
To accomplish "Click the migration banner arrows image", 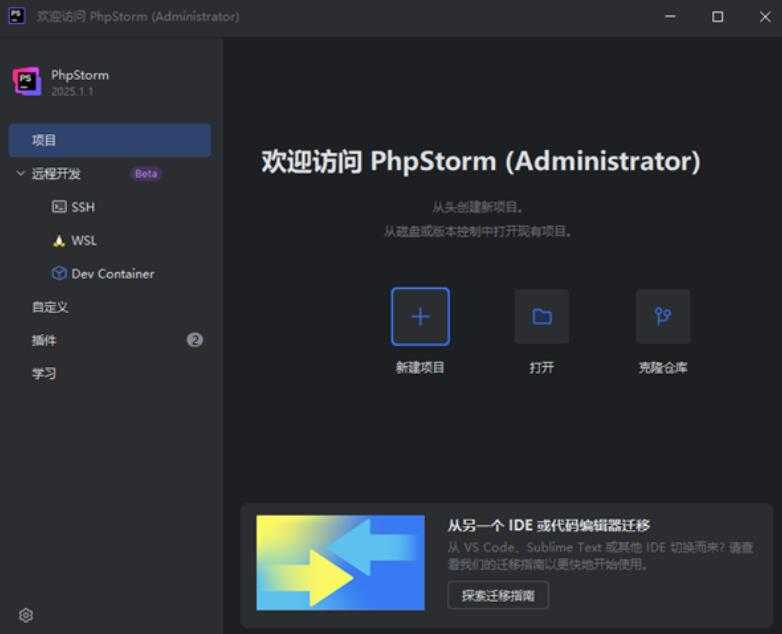I will tap(340, 562).
